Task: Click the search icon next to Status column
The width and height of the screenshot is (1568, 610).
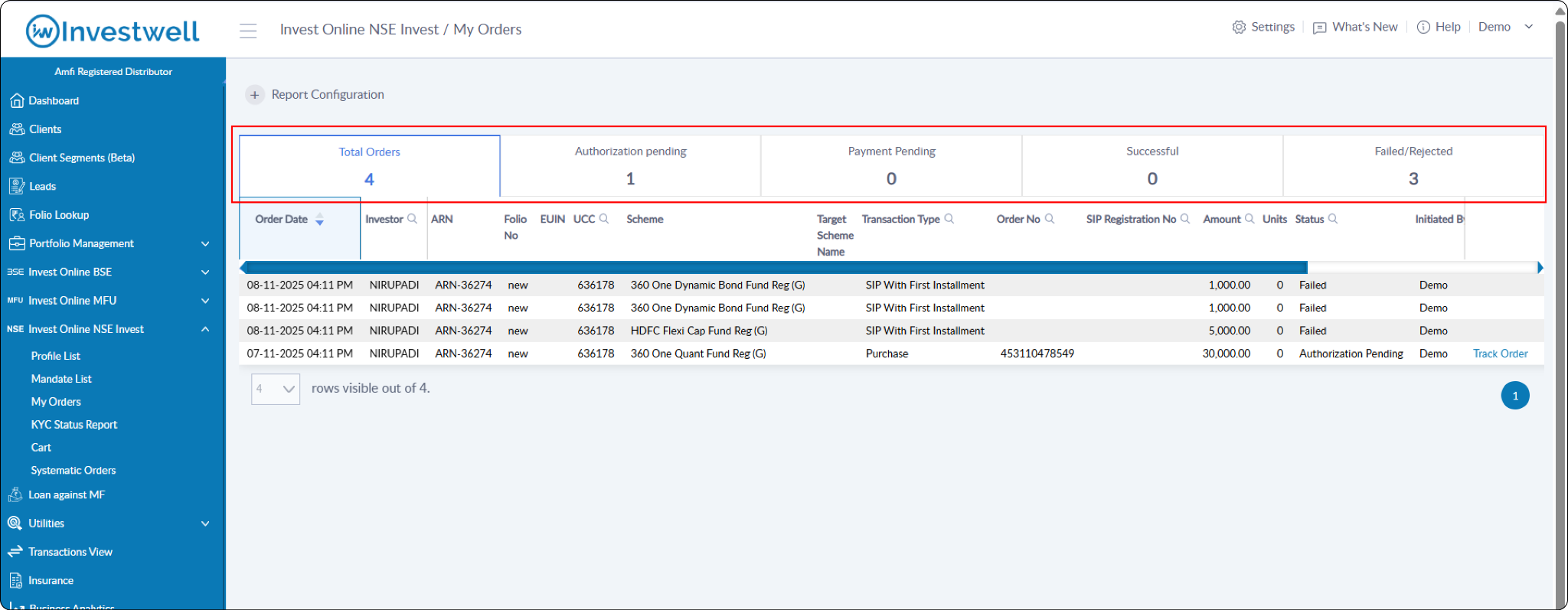Action: (1333, 219)
